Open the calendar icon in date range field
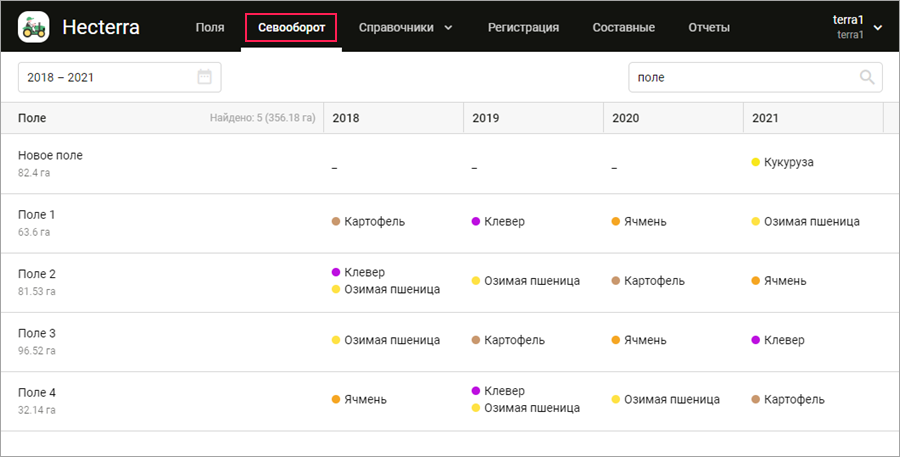Viewport: 900px width, 457px height. pos(204,77)
